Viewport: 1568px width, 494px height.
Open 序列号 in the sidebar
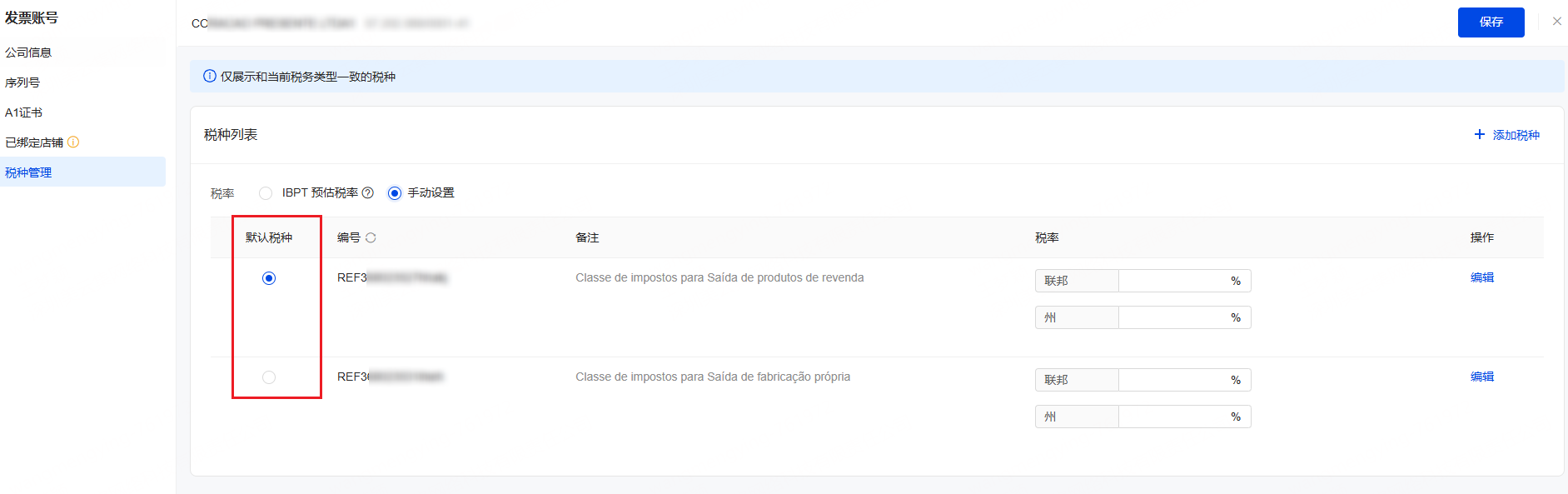[22, 82]
